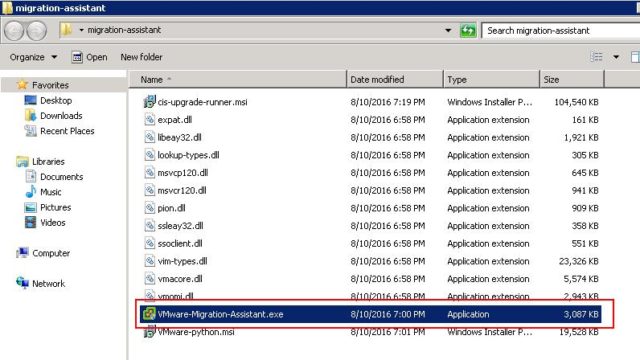Select the VMware-Migration-Assistant.exe application icon
The image size is (640, 360).
(149, 314)
